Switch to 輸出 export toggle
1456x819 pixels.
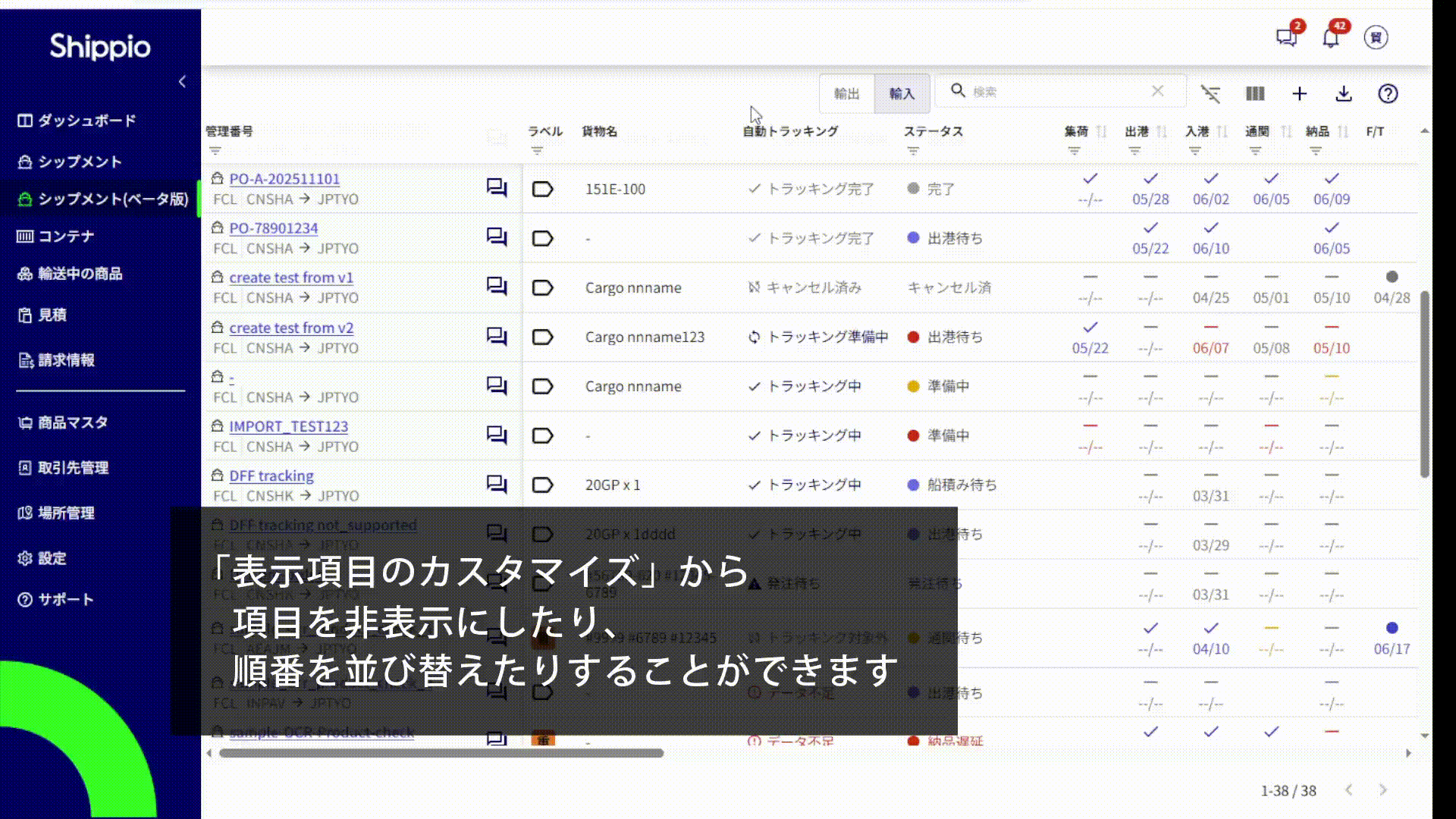[846, 93]
